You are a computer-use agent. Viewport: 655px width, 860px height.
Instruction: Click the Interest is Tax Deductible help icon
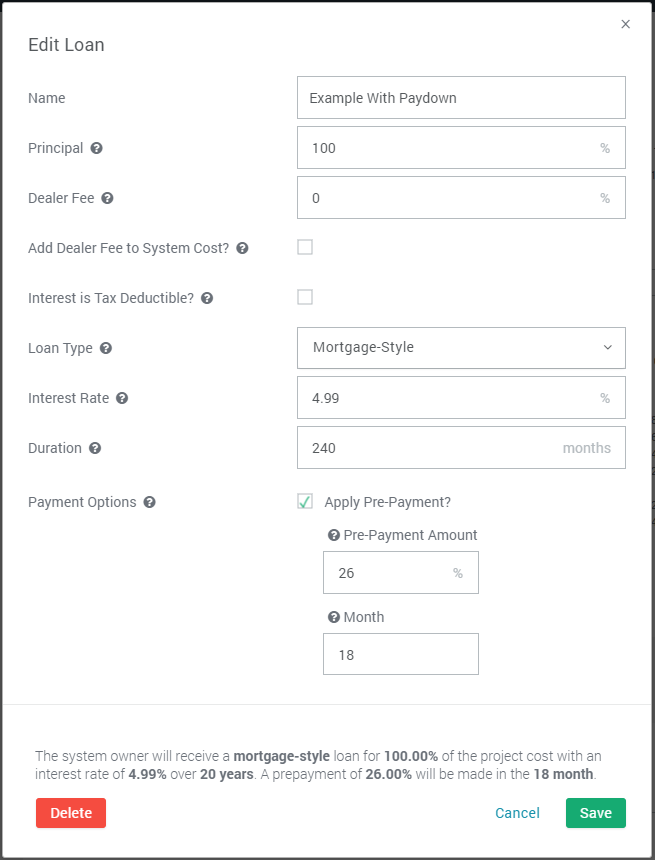(x=207, y=298)
